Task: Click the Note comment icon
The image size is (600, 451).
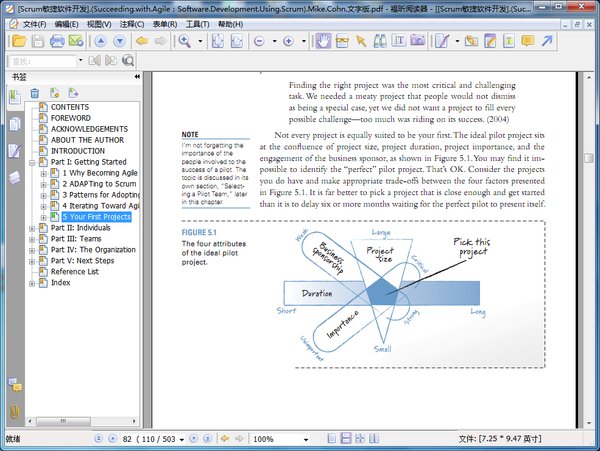Action: tap(528, 41)
